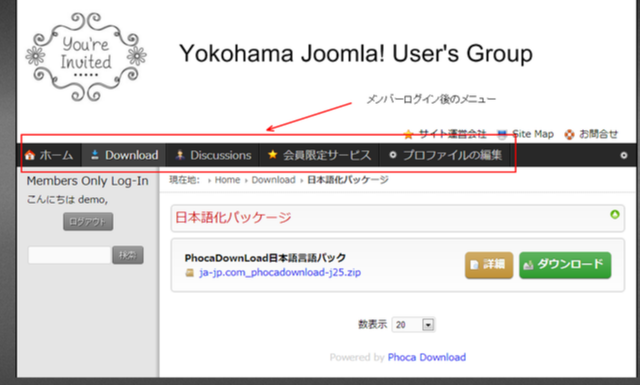Click the download icon beside Download menu
Screen dimensions: 640x385
point(95,155)
